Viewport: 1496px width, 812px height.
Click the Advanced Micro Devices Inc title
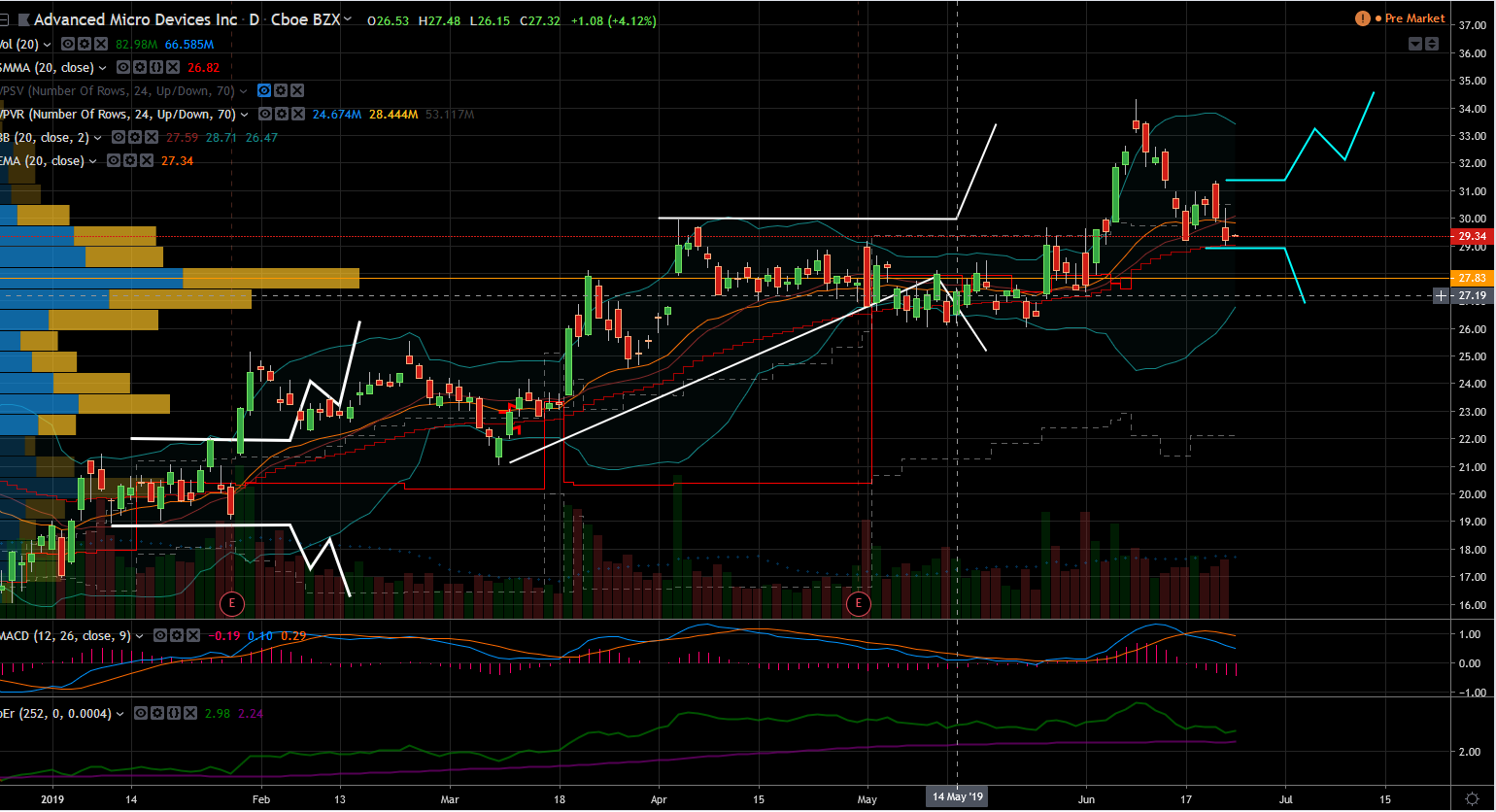(x=136, y=19)
